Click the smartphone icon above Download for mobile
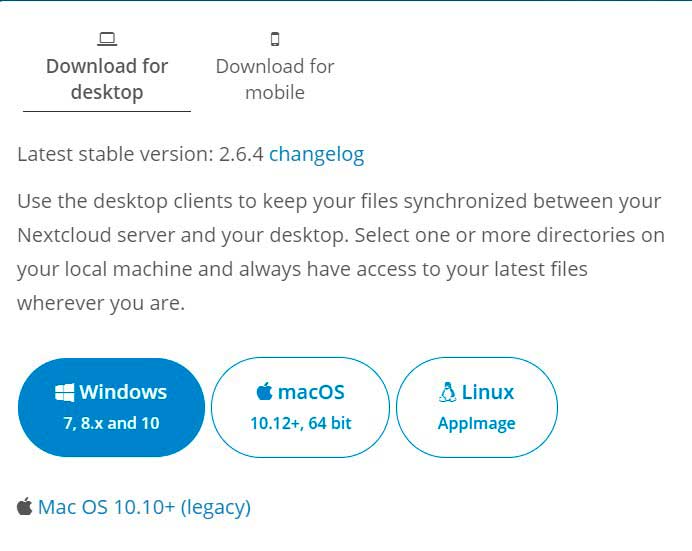This screenshot has width=692, height=551. [x=275, y=39]
